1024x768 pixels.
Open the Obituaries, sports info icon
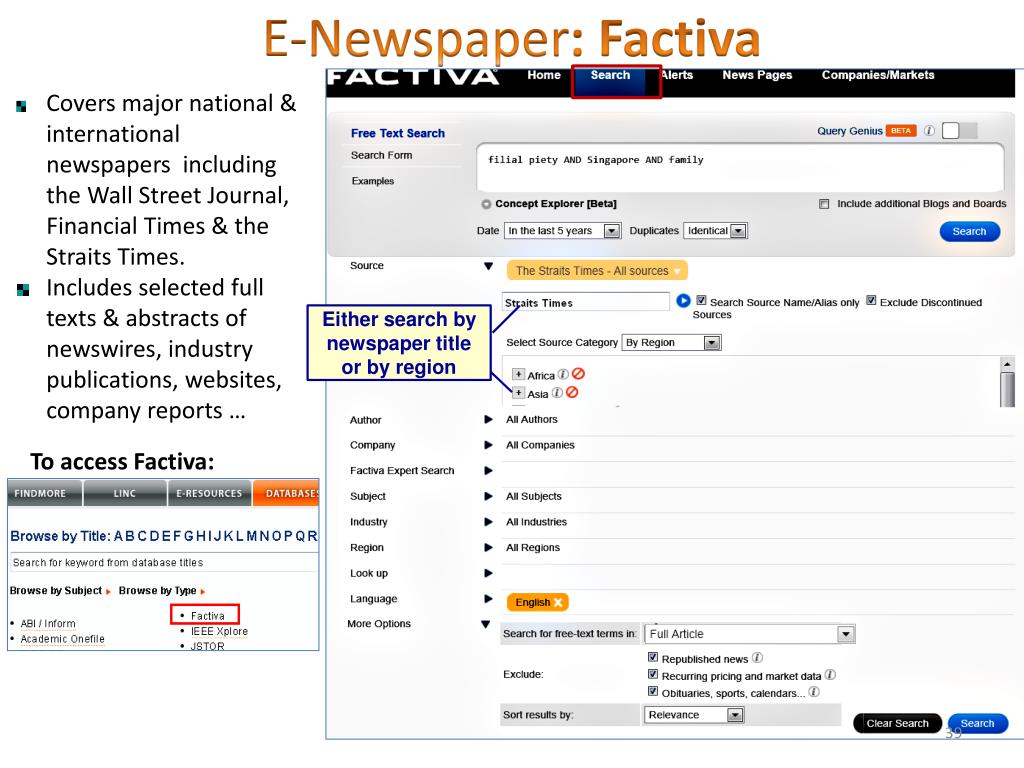pos(814,692)
